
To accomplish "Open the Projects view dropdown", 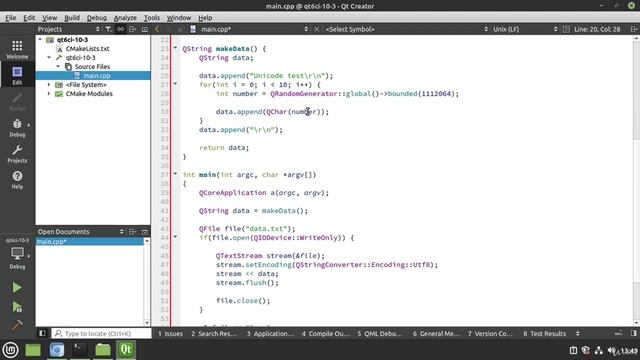I will 69,29.
